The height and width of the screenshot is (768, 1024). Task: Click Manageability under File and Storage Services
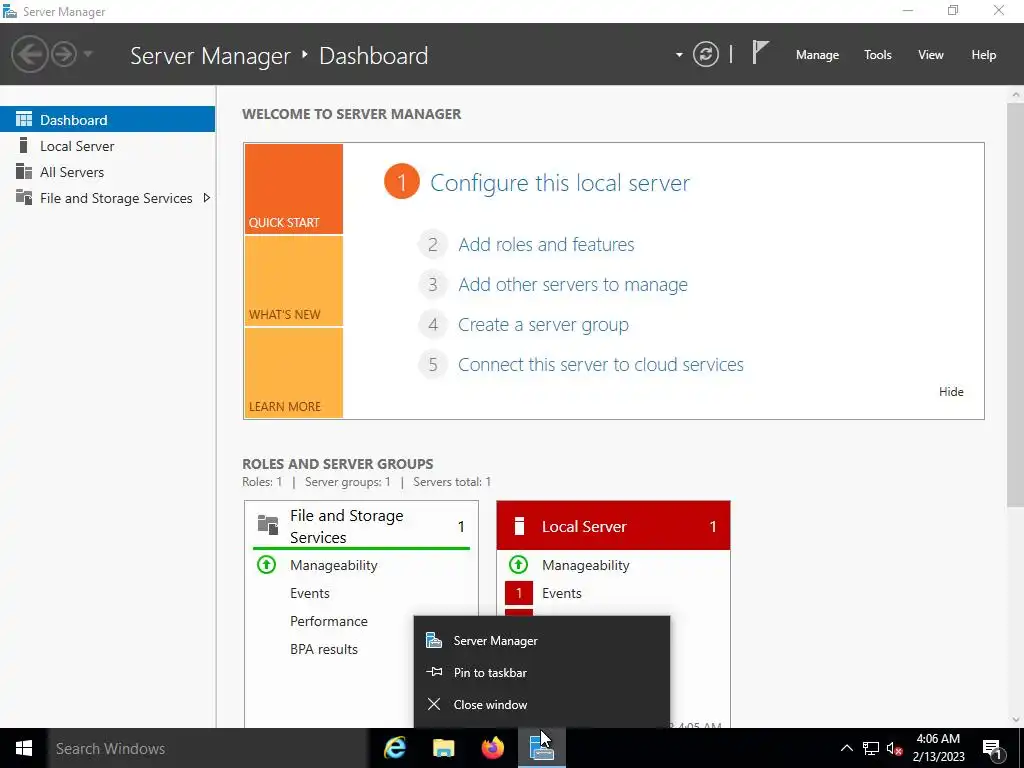(334, 565)
